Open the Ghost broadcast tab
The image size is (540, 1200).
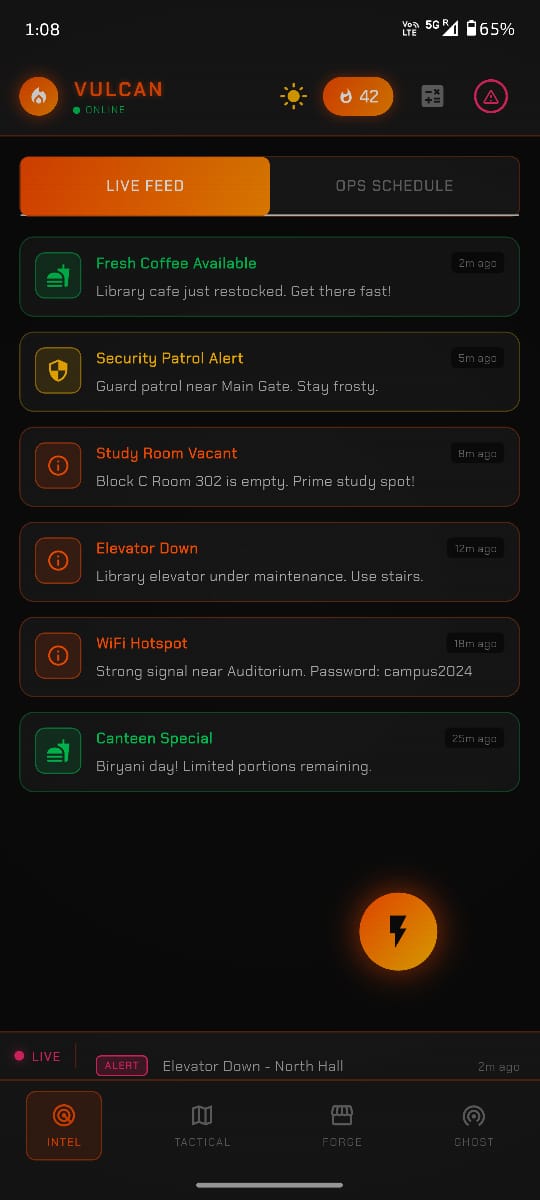[474, 1125]
